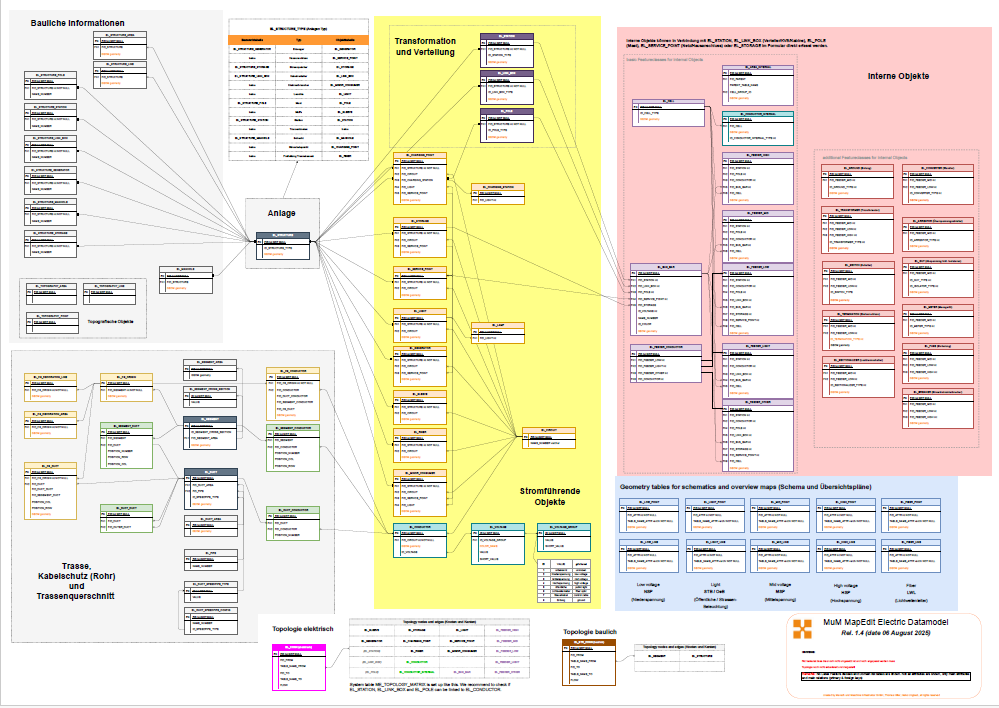The image size is (999, 708).
Task: Select the dark-header table inside Anlage box
Action: (283, 246)
